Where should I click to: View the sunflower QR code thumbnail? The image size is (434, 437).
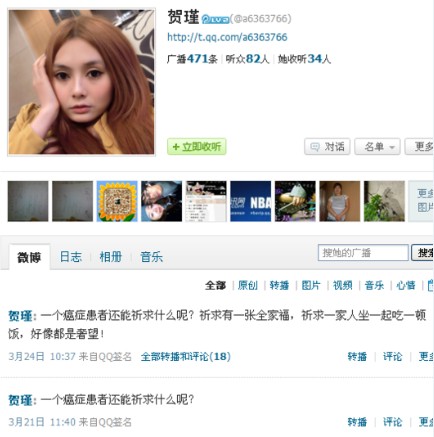(x=117, y=201)
